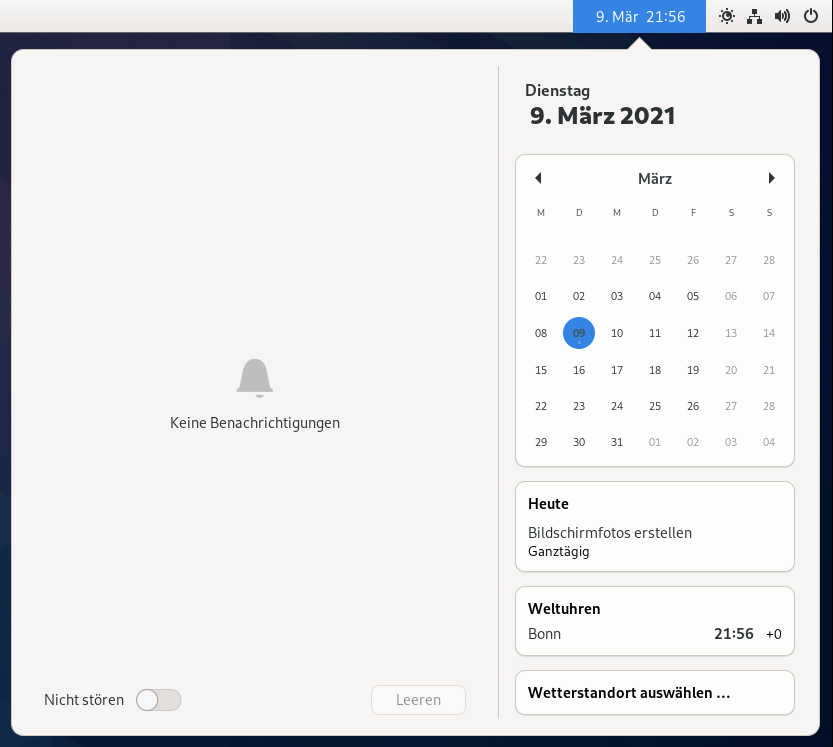Select March 31 in calendar

click(x=617, y=442)
